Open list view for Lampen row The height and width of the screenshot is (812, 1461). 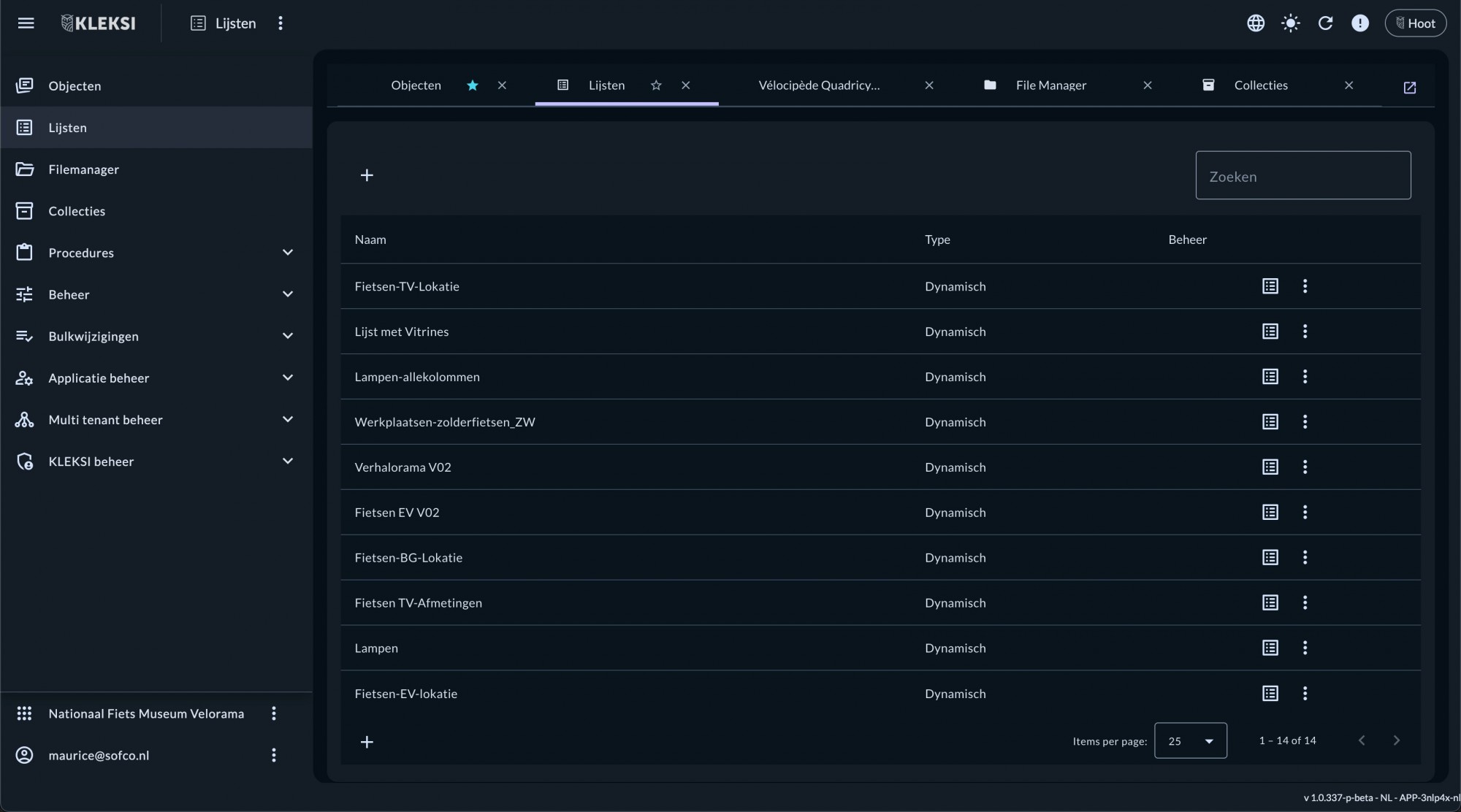click(x=1270, y=648)
